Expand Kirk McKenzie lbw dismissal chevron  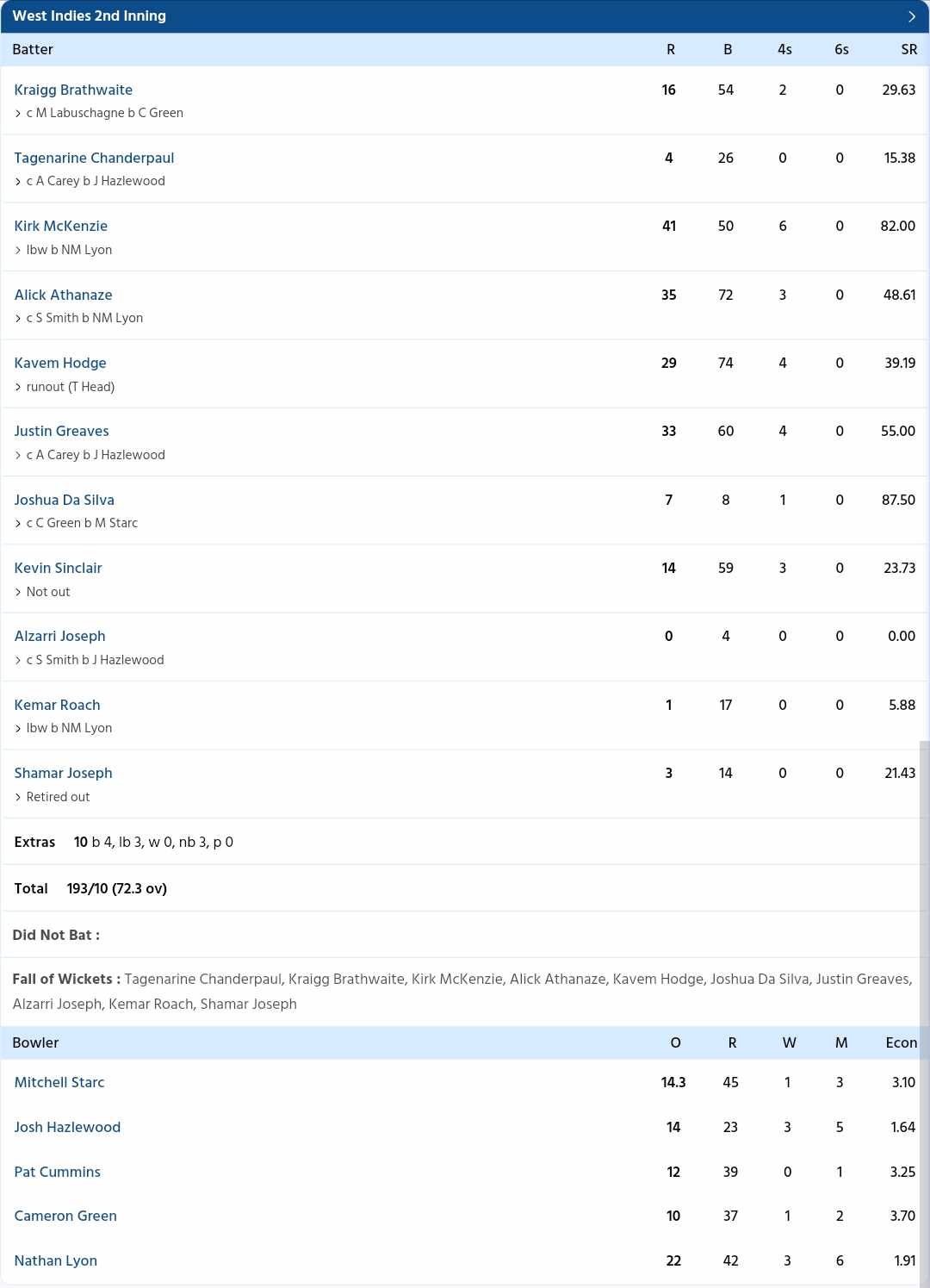point(18,251)
